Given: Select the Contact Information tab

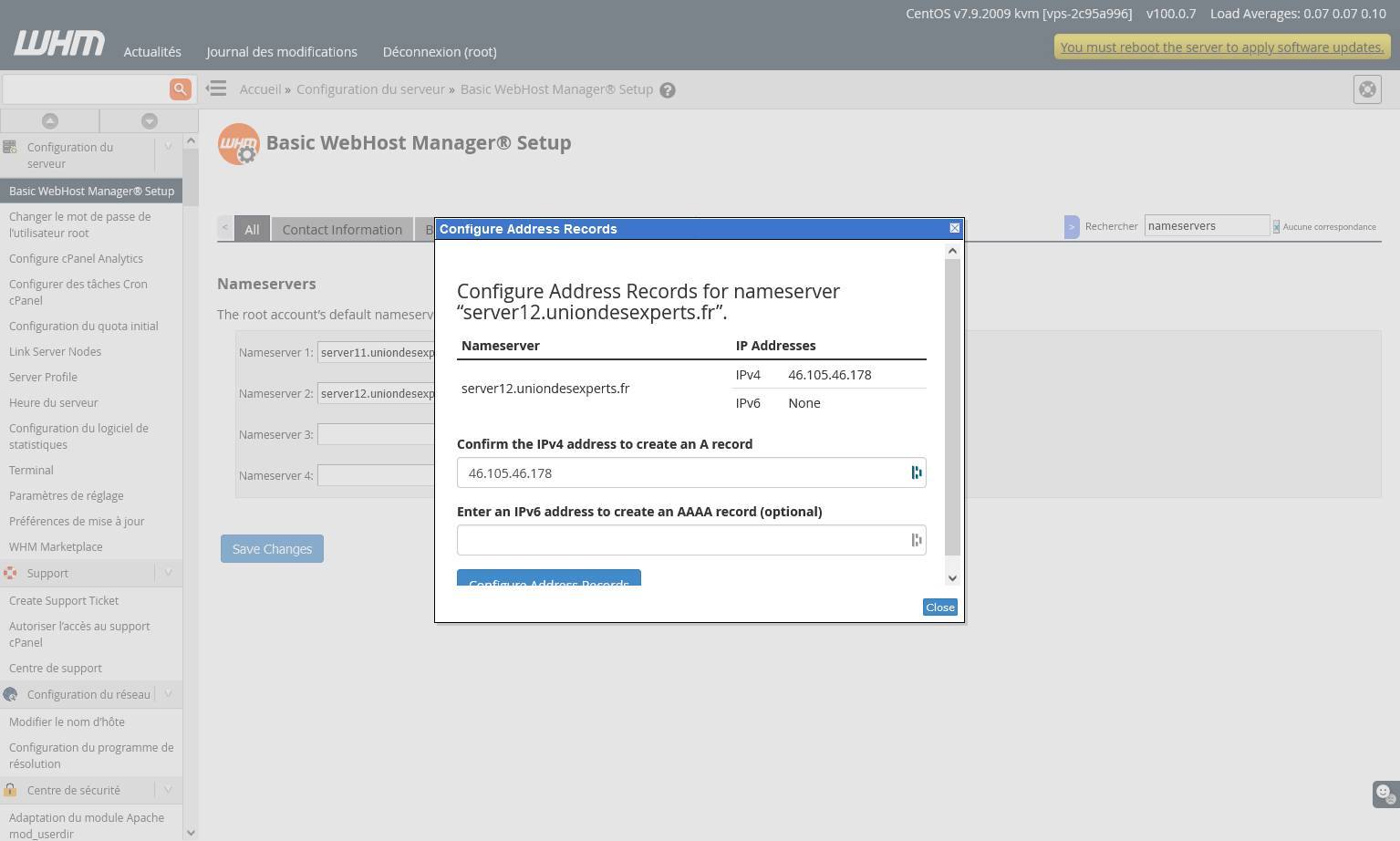Looking at the screenshot, I should (x=342, y=230).
